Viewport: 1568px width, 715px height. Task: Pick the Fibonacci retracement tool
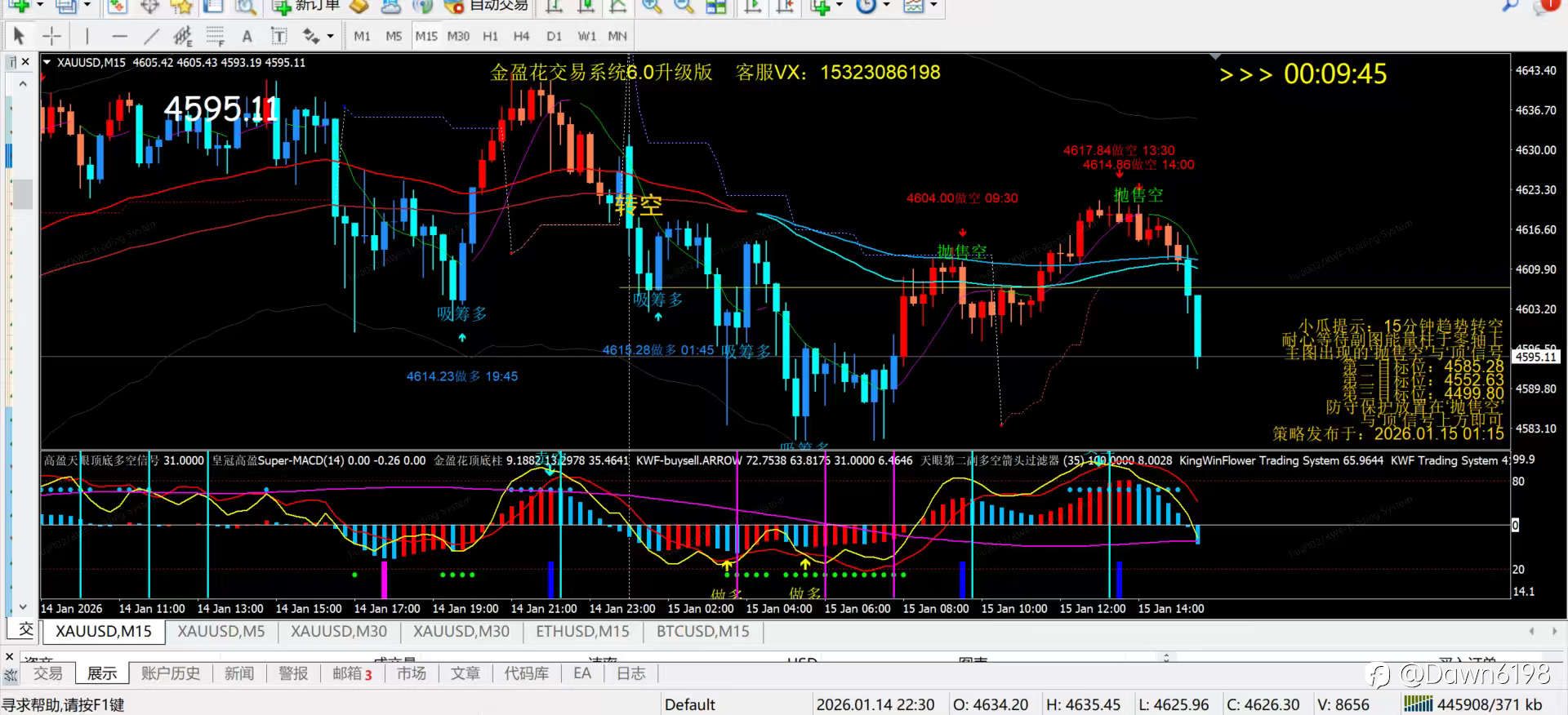(215, 36)
